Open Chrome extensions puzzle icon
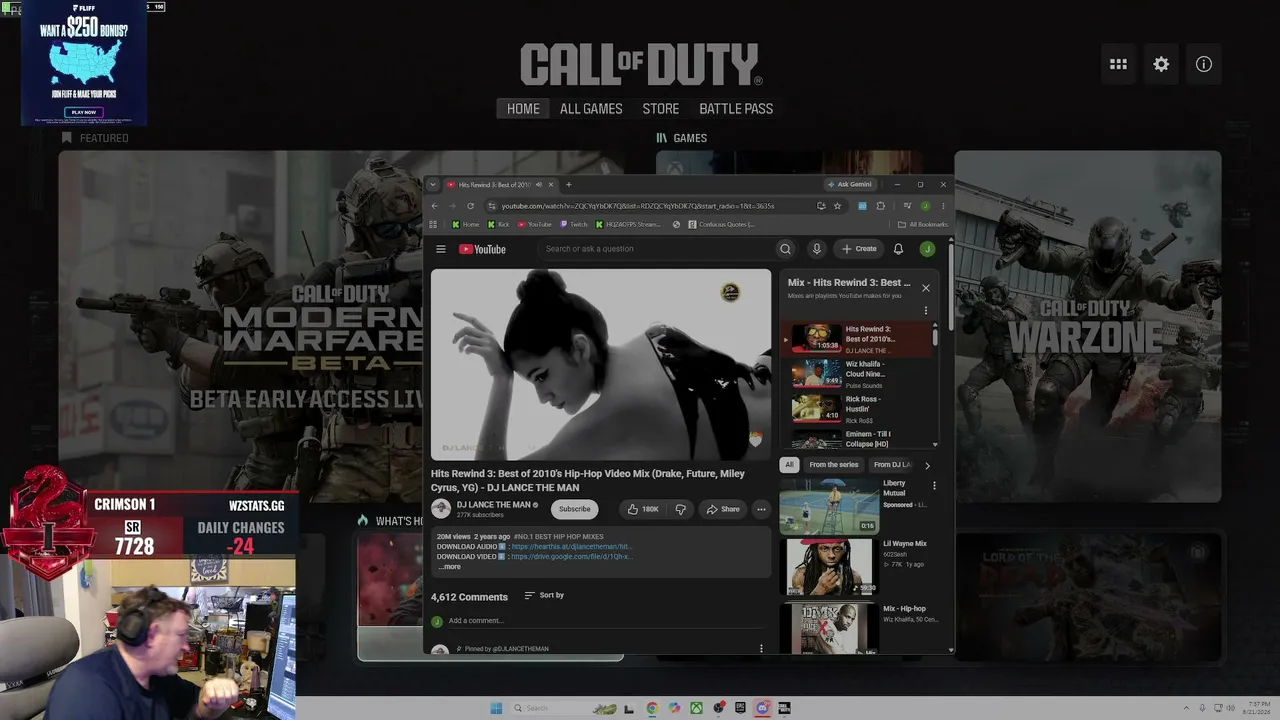 coord(880,206)
